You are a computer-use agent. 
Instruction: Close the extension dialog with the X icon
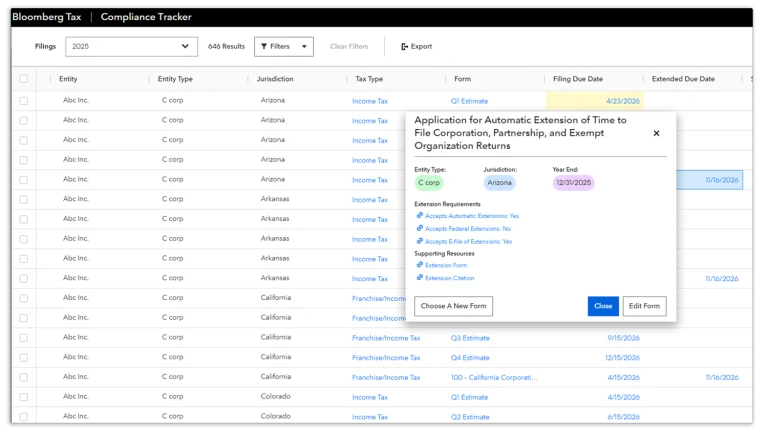pyautogui.click(x=656, y=133)
